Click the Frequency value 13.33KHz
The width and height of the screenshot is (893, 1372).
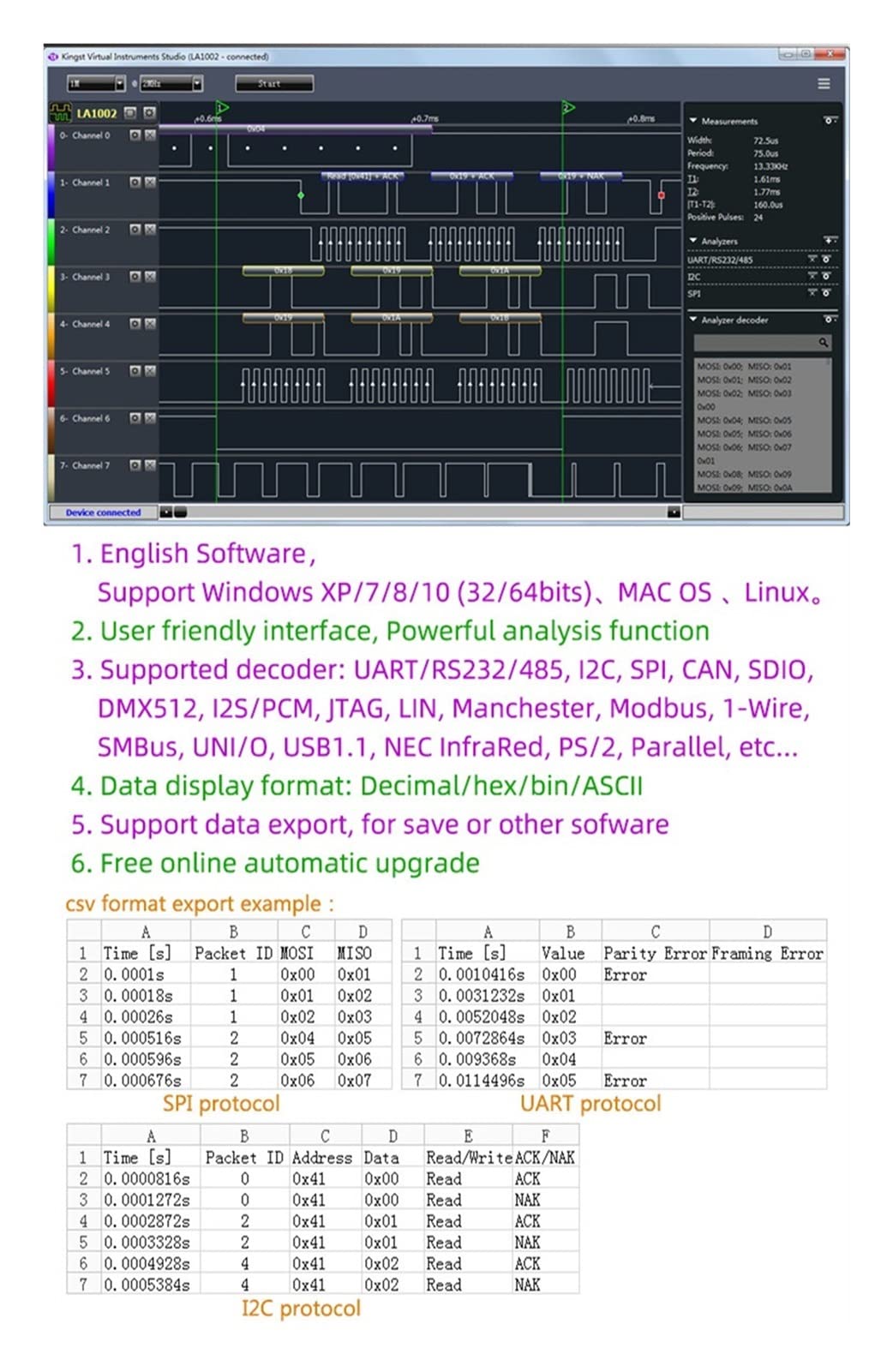tap(770, 166)
